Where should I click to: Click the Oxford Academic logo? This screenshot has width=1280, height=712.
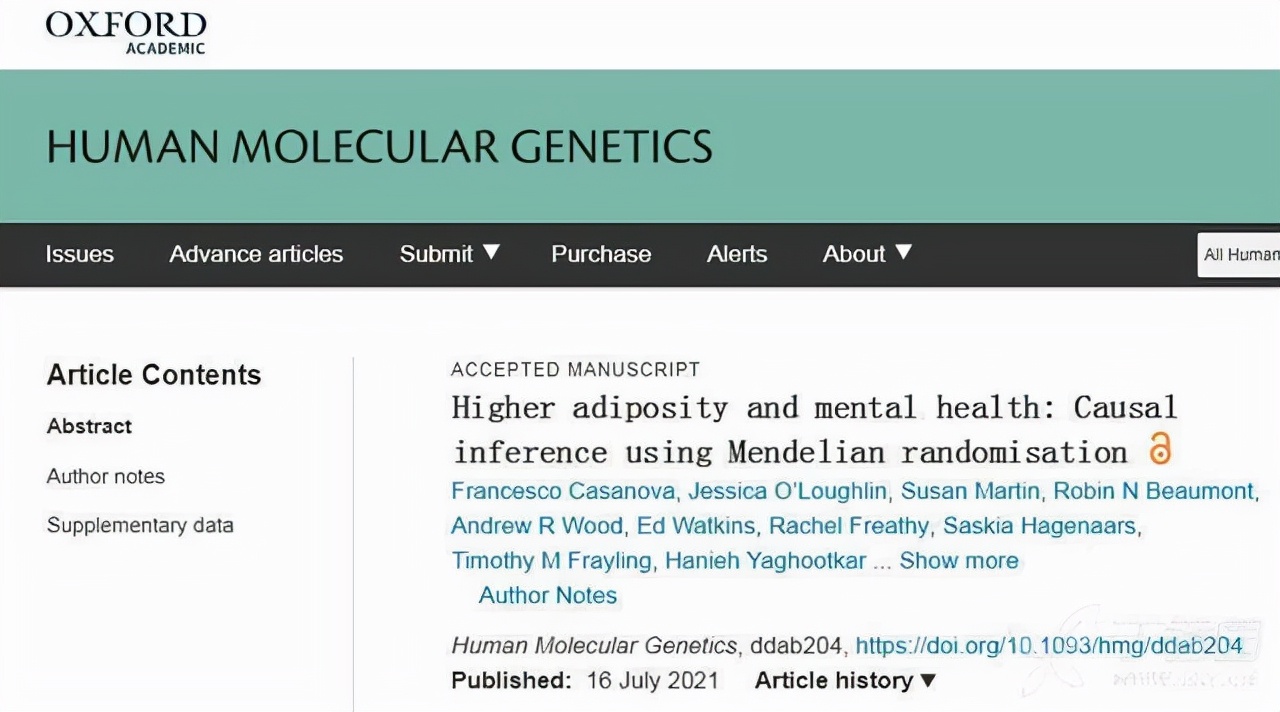point(126,32)
